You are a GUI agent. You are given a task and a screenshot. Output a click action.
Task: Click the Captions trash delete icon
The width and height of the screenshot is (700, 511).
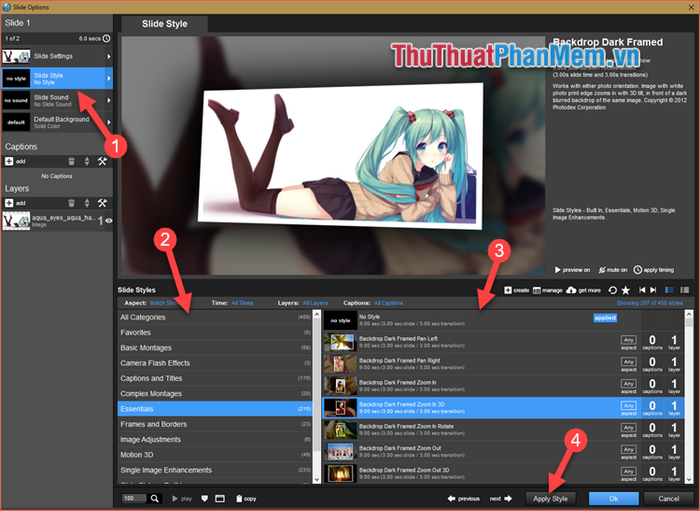(71, 161)
